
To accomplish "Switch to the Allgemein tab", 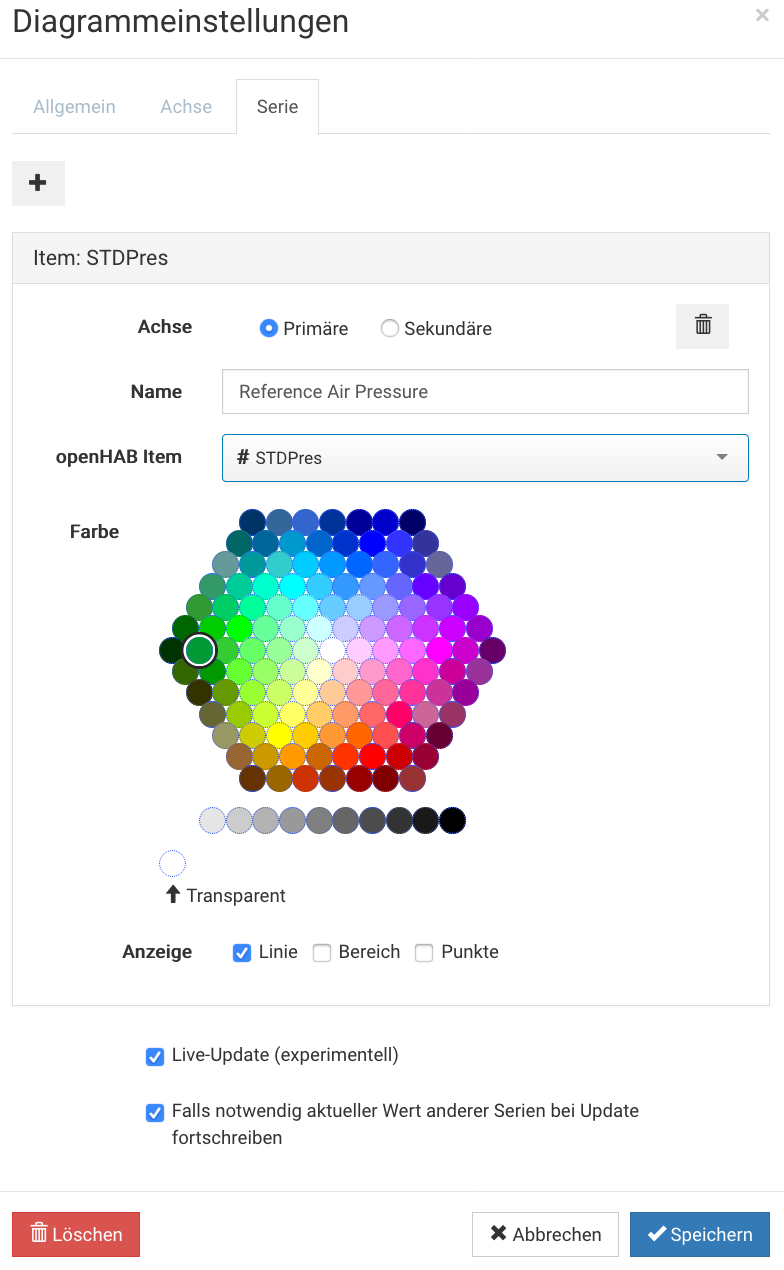I will tap(74, 106).
